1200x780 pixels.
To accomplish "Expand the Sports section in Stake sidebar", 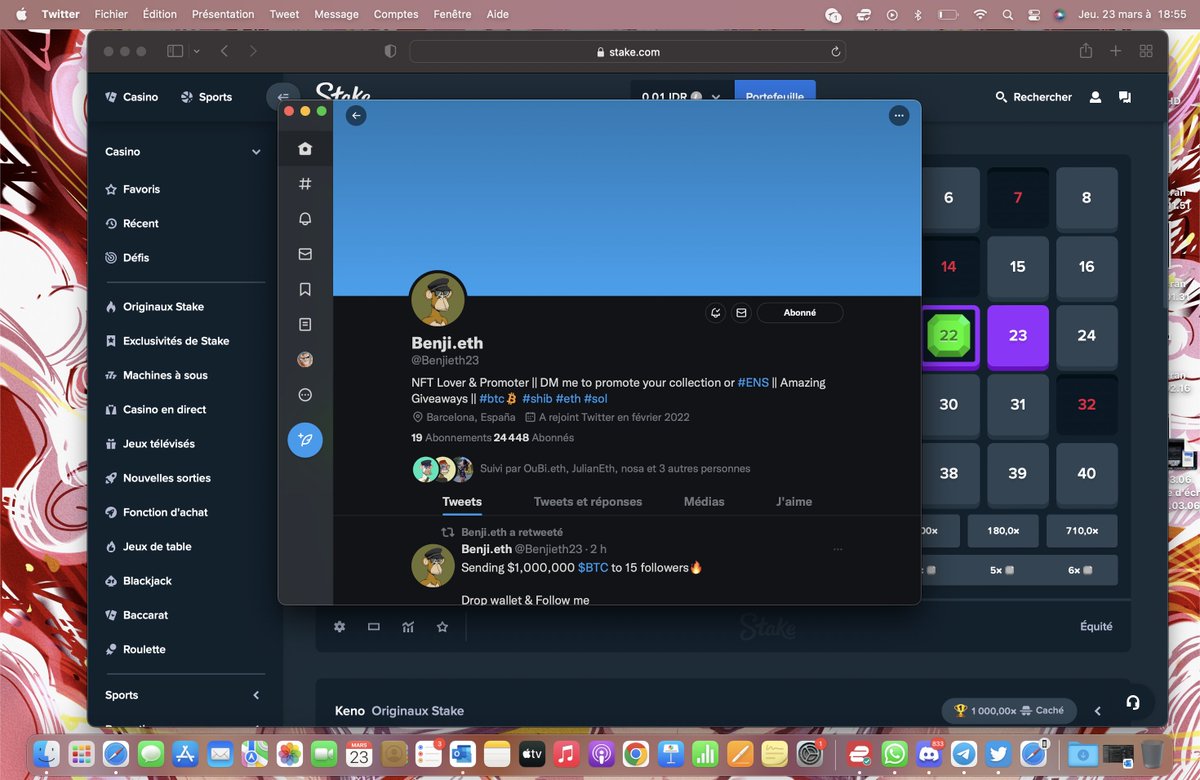I will [256, 695].
